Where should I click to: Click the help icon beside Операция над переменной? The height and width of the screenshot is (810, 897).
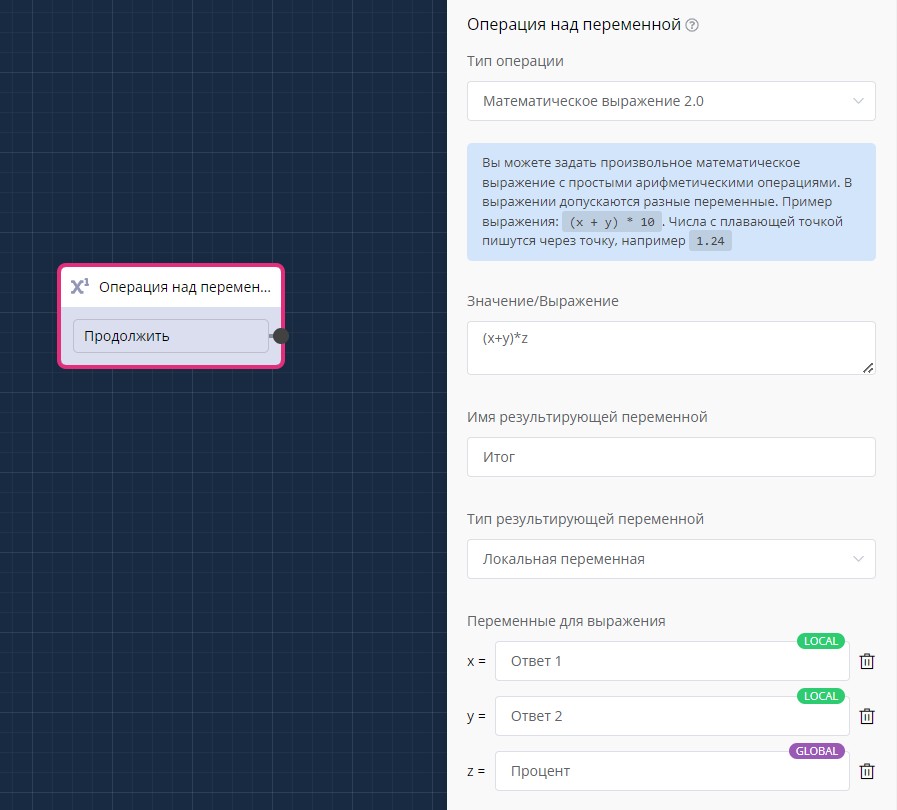[692, 25]
